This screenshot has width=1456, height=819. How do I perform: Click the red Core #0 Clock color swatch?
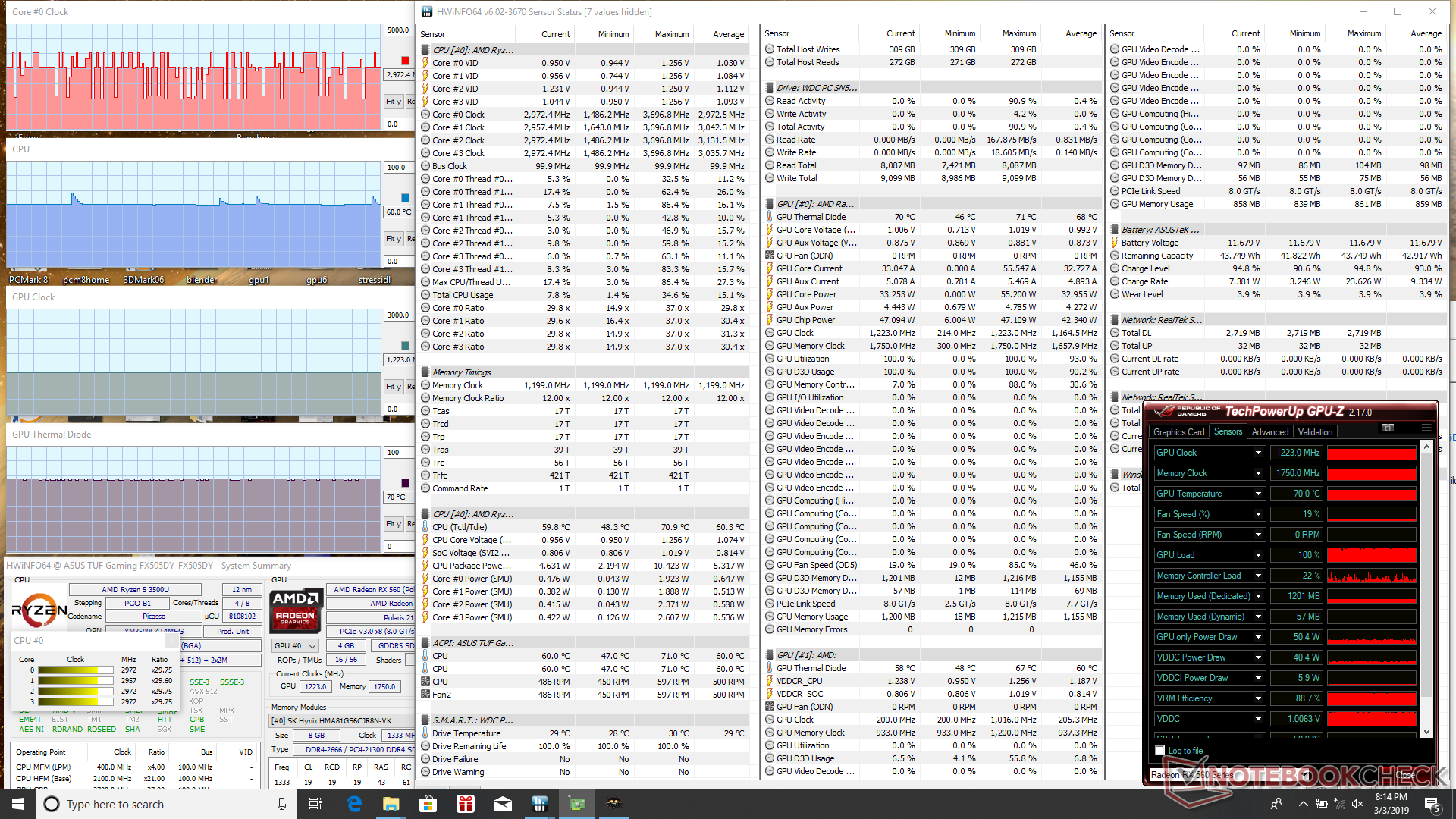point(405,61)
